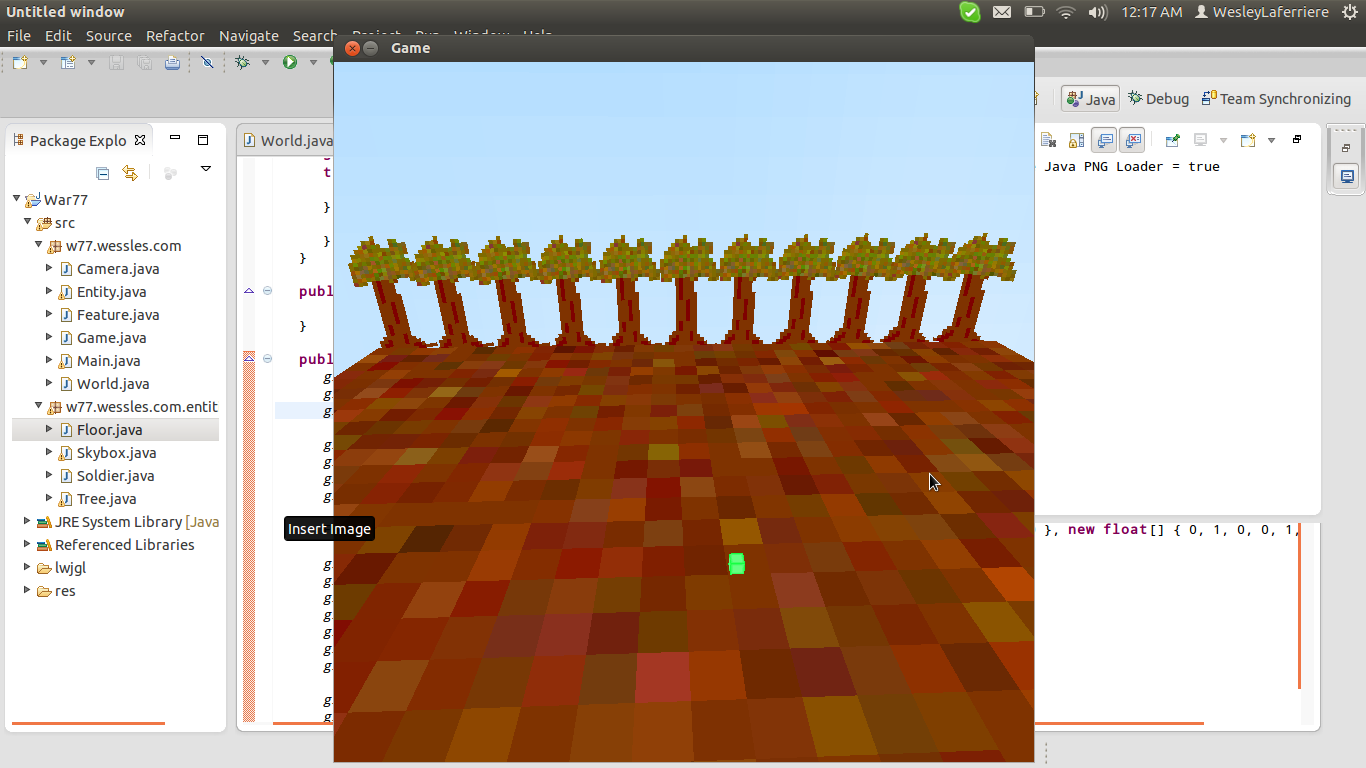Viewport: 1366px width, 768px height.
Task: Open the Open Console dropdown arrow
Action: click(1272, 140)
